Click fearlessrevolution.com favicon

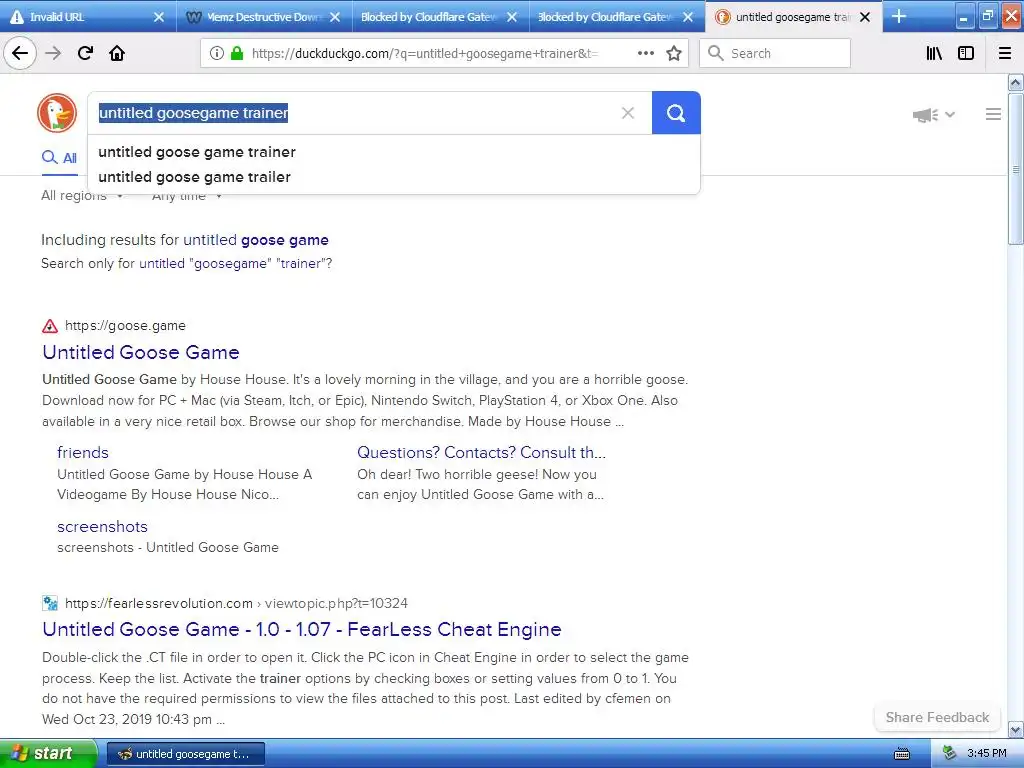50,603
